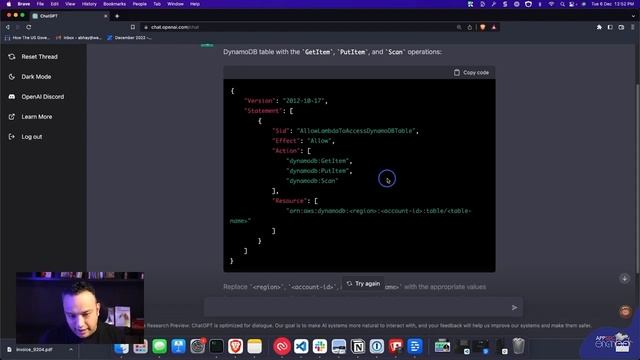640x360 pixels.
Task: Open the Apple menu
Action: click(8, 4)
